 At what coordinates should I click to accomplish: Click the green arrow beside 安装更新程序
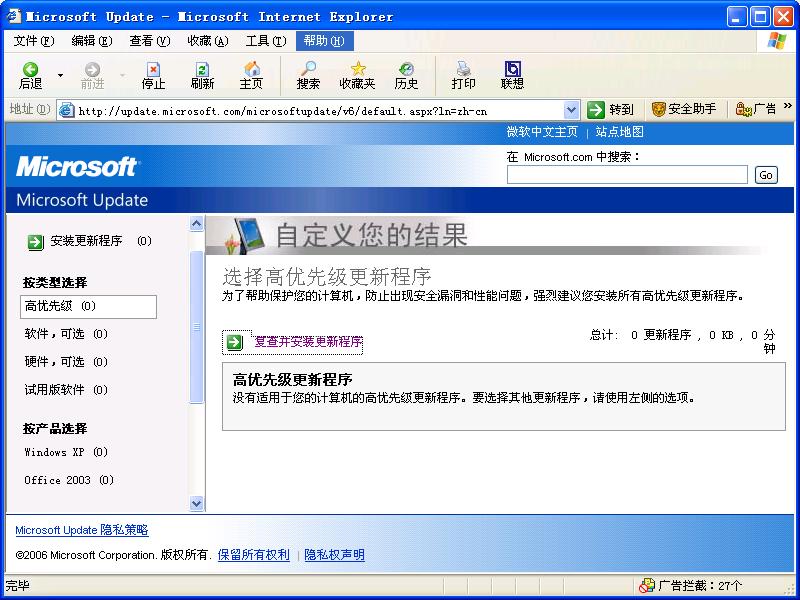(35, 242)
